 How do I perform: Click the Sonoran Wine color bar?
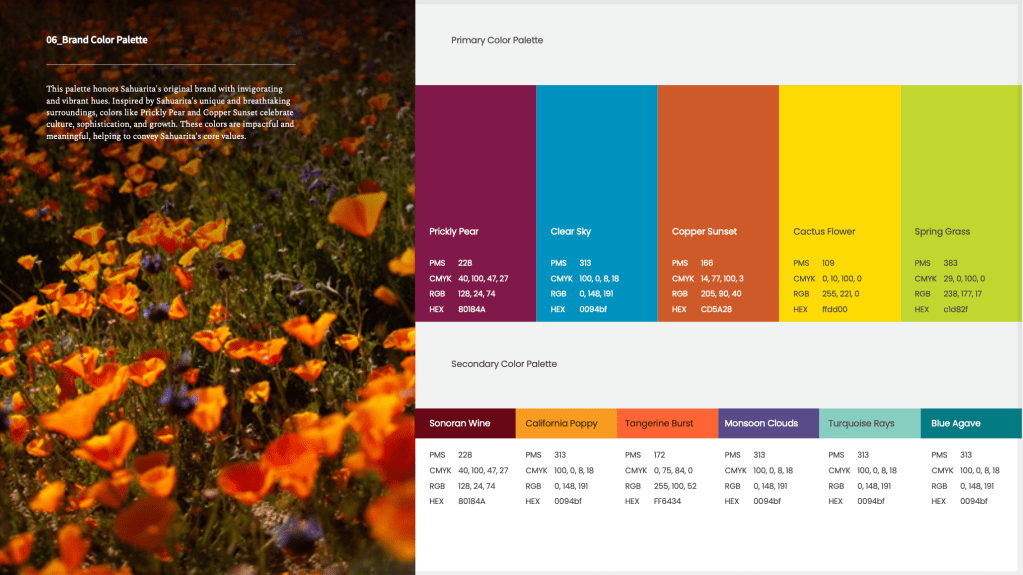pyautogui.click(x=465, y=423)
